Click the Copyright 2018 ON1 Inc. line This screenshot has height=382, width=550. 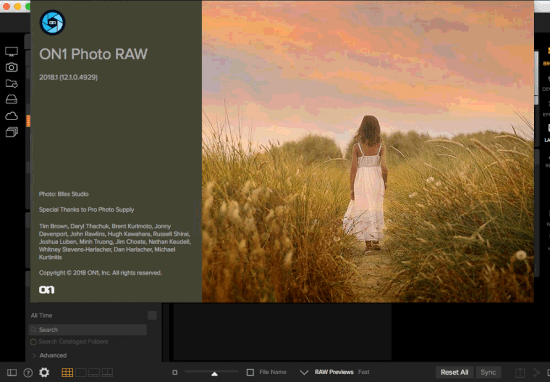point(100,273)
